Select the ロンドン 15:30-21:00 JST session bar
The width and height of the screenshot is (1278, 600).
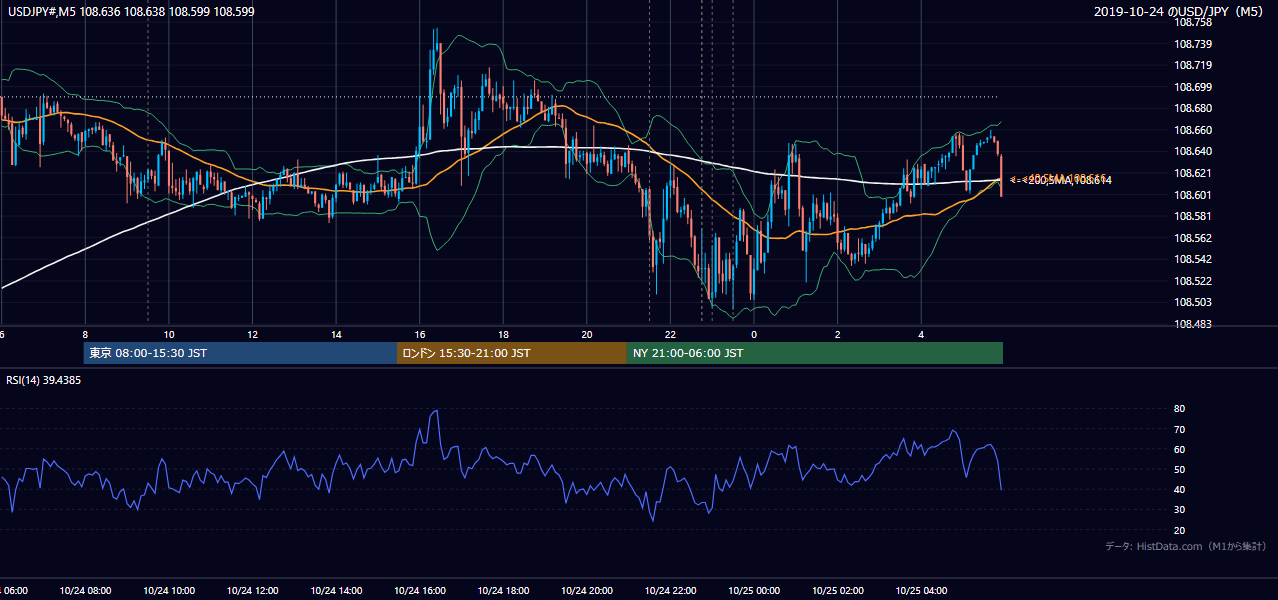[512, 353]
